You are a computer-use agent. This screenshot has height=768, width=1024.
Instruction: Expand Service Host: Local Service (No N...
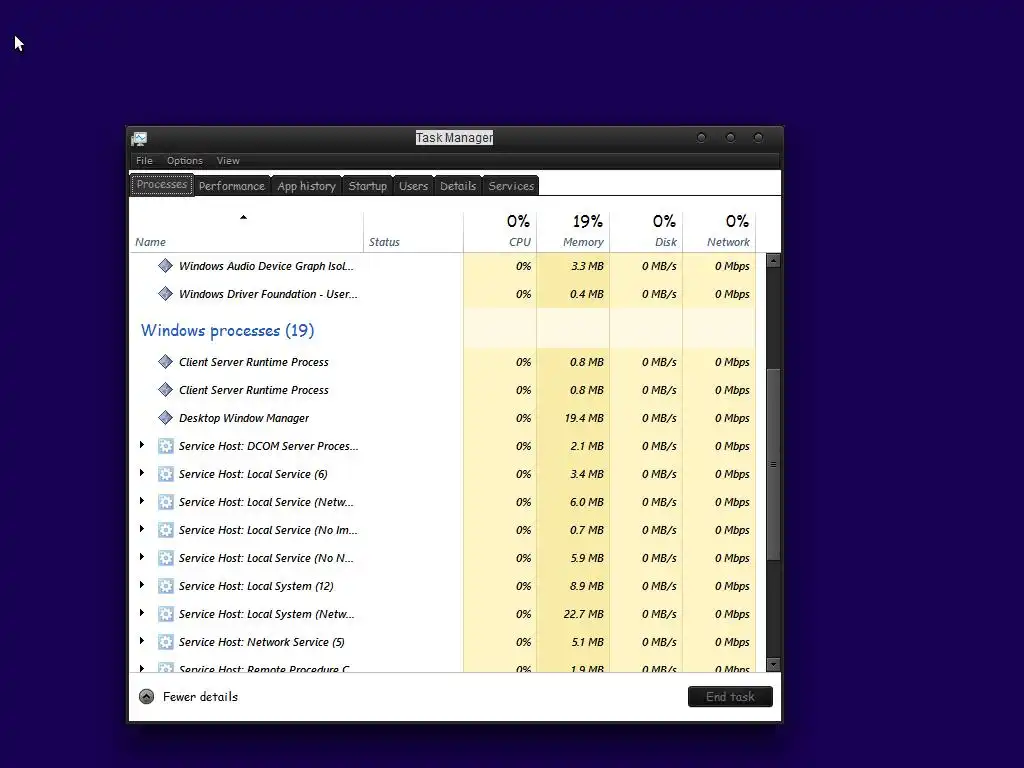point(142,557)
